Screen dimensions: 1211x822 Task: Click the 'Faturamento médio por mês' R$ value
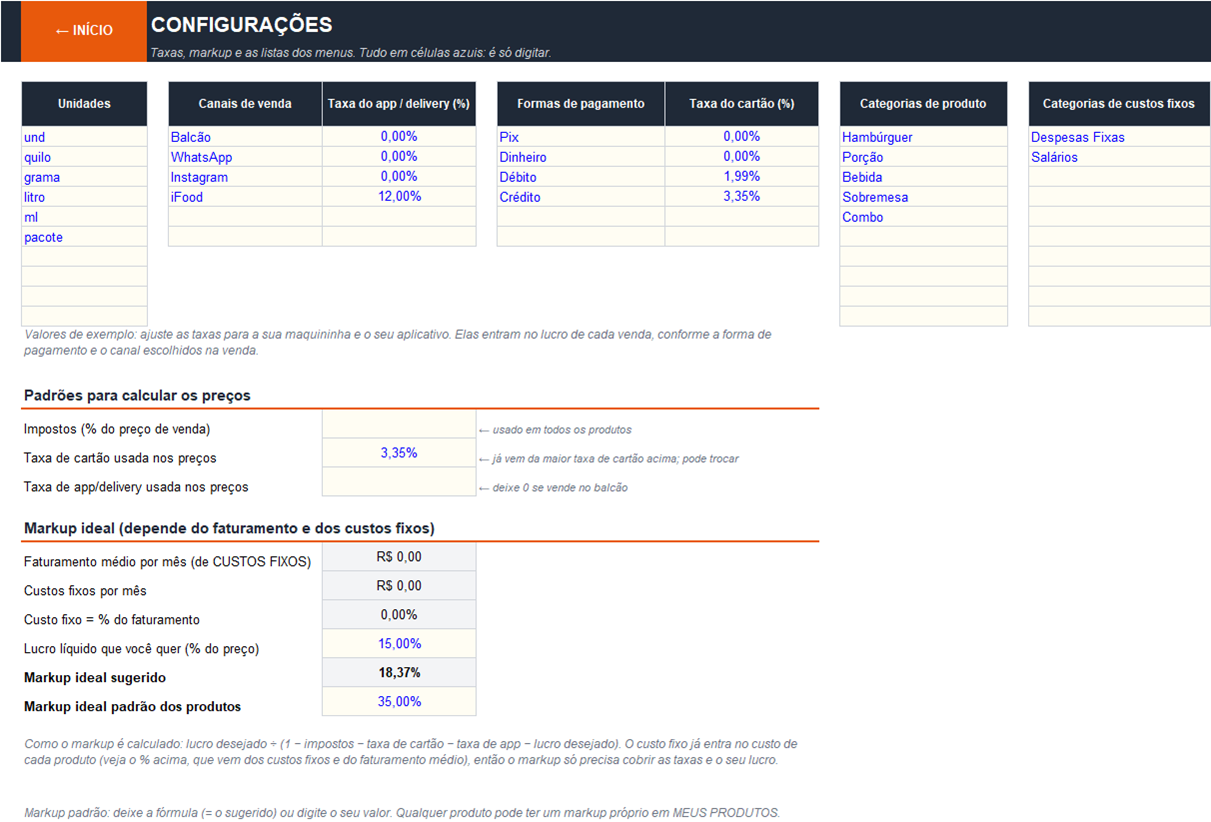[399, 557]
